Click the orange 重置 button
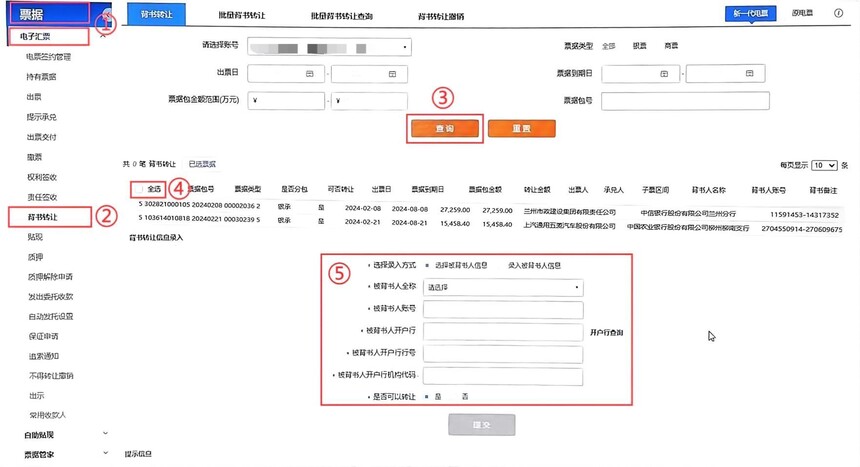860x467 pixels. click(522, 128)
